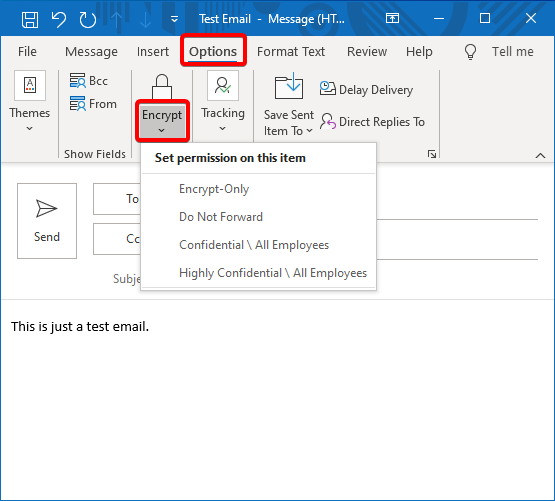The width and height of the screenshot is (555, 501).
Task: Expand the Encrypt dropdown button
Action: [x=162, y=121]
